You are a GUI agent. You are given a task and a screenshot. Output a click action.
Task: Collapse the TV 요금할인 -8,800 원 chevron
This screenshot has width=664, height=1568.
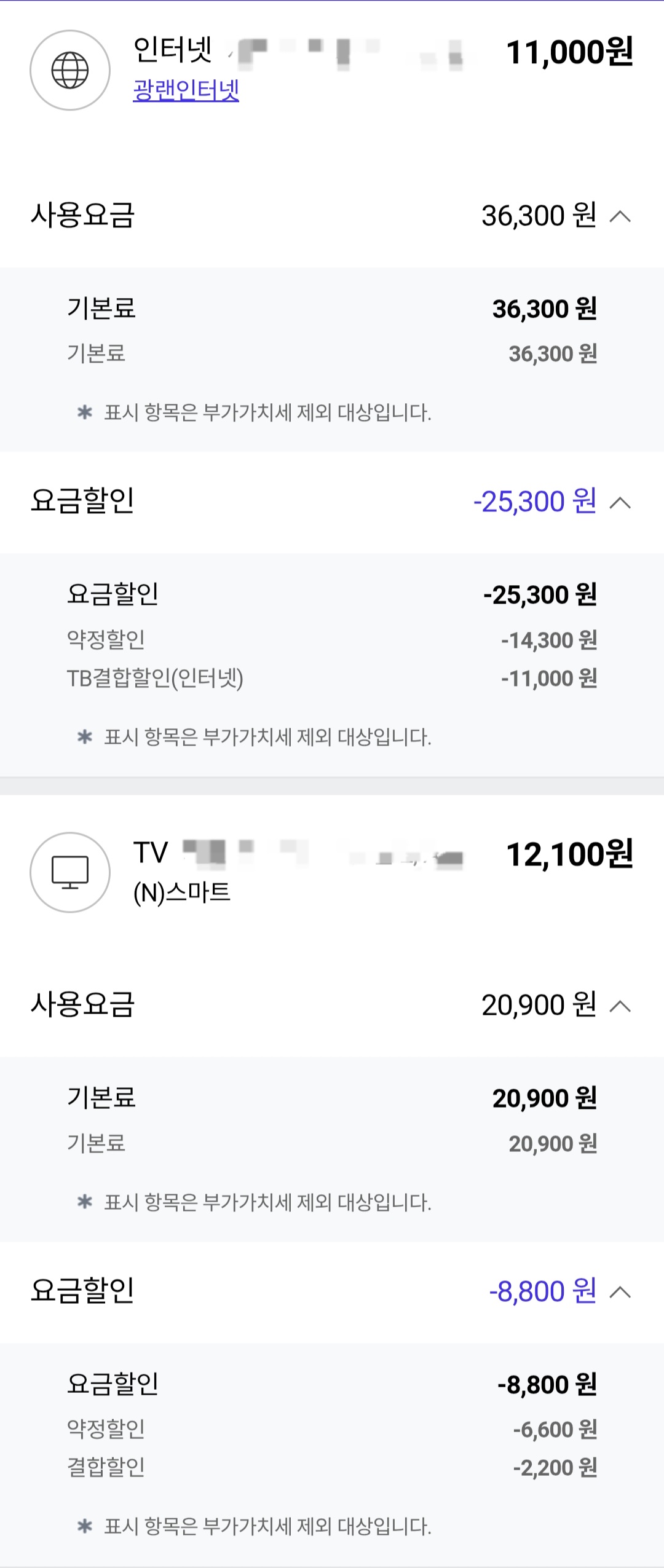pos(620,1292)
